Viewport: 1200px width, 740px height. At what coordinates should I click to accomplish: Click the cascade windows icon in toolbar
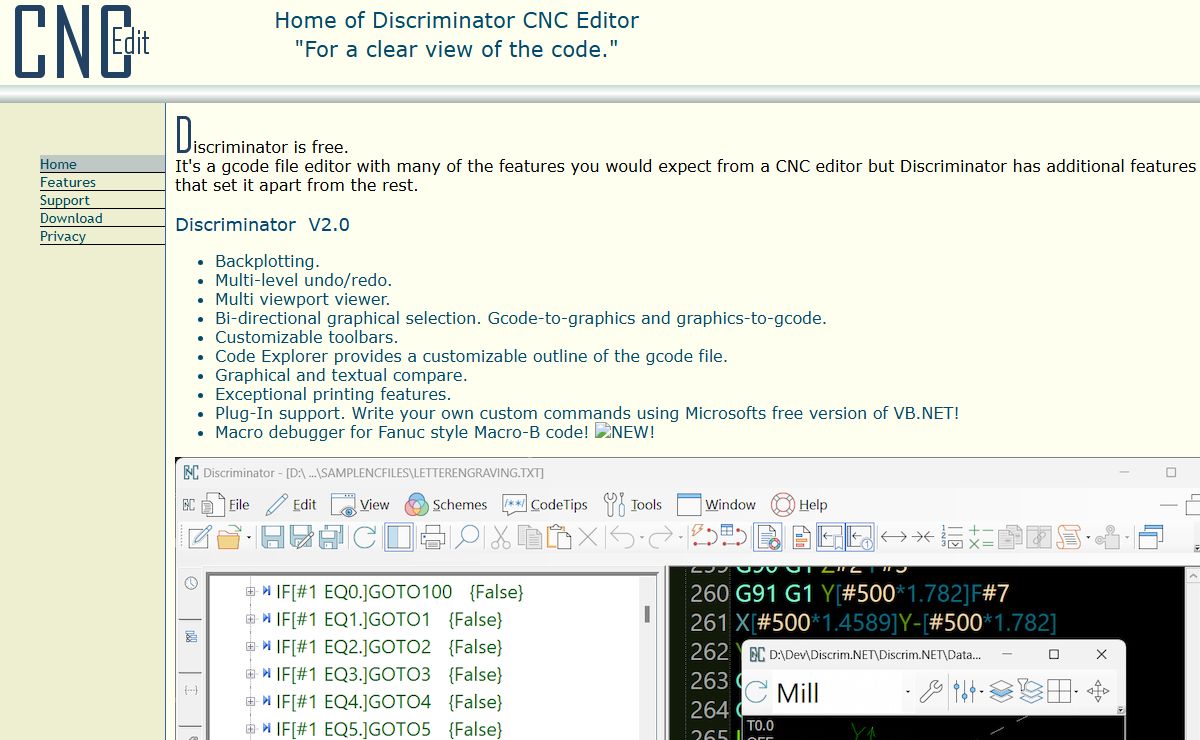[1151, 537]
